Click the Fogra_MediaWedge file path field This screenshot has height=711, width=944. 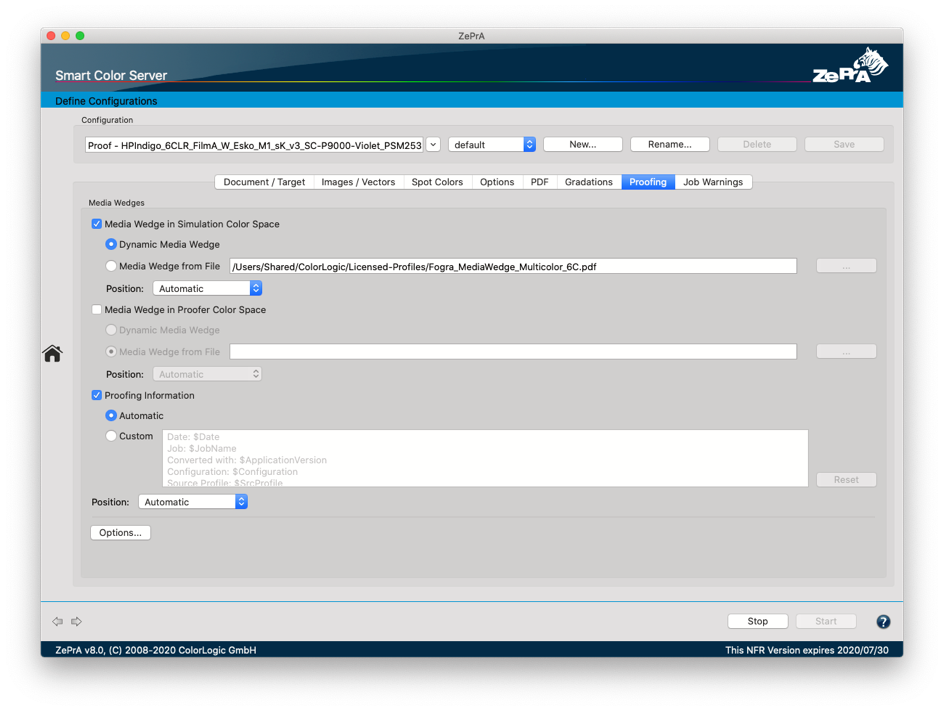coord(513,266)
